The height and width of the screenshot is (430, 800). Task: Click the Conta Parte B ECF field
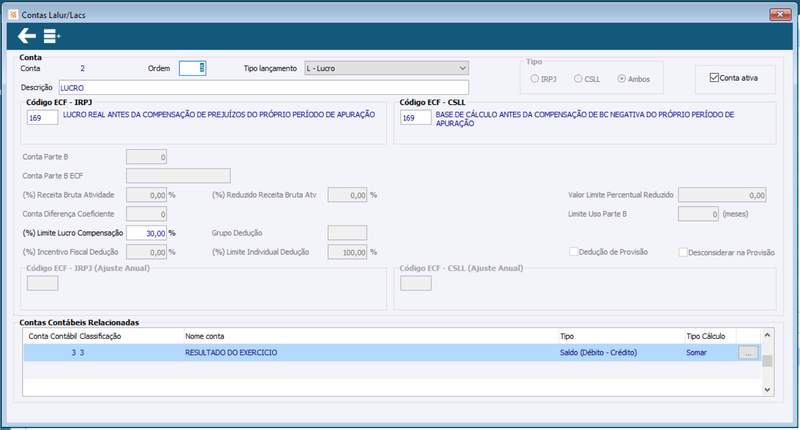179,176
